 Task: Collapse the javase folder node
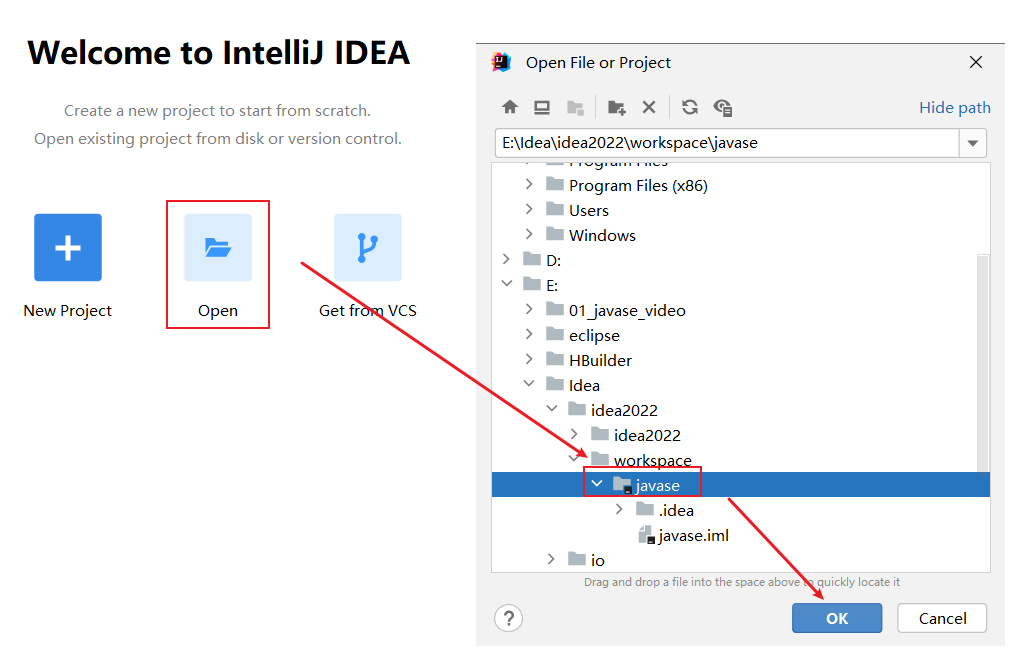click(597, 485)
